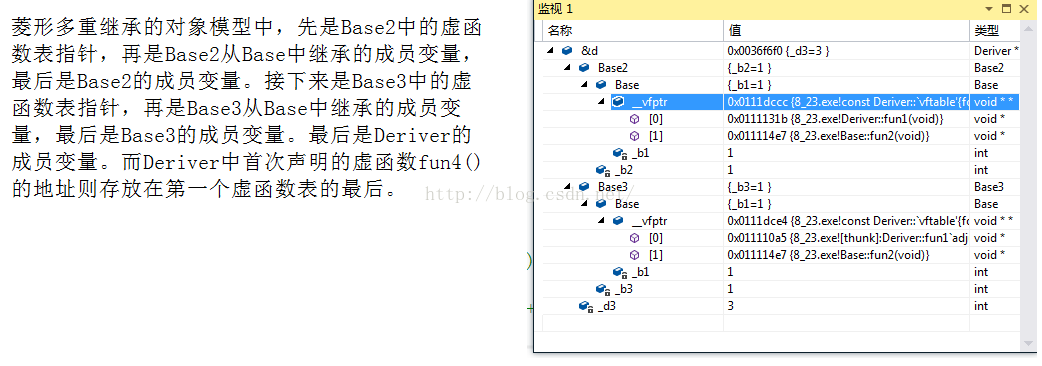Viewport: 1042px width, 366px height.
Task: Click the int type cell of _d3
Action: coord(981,306)
